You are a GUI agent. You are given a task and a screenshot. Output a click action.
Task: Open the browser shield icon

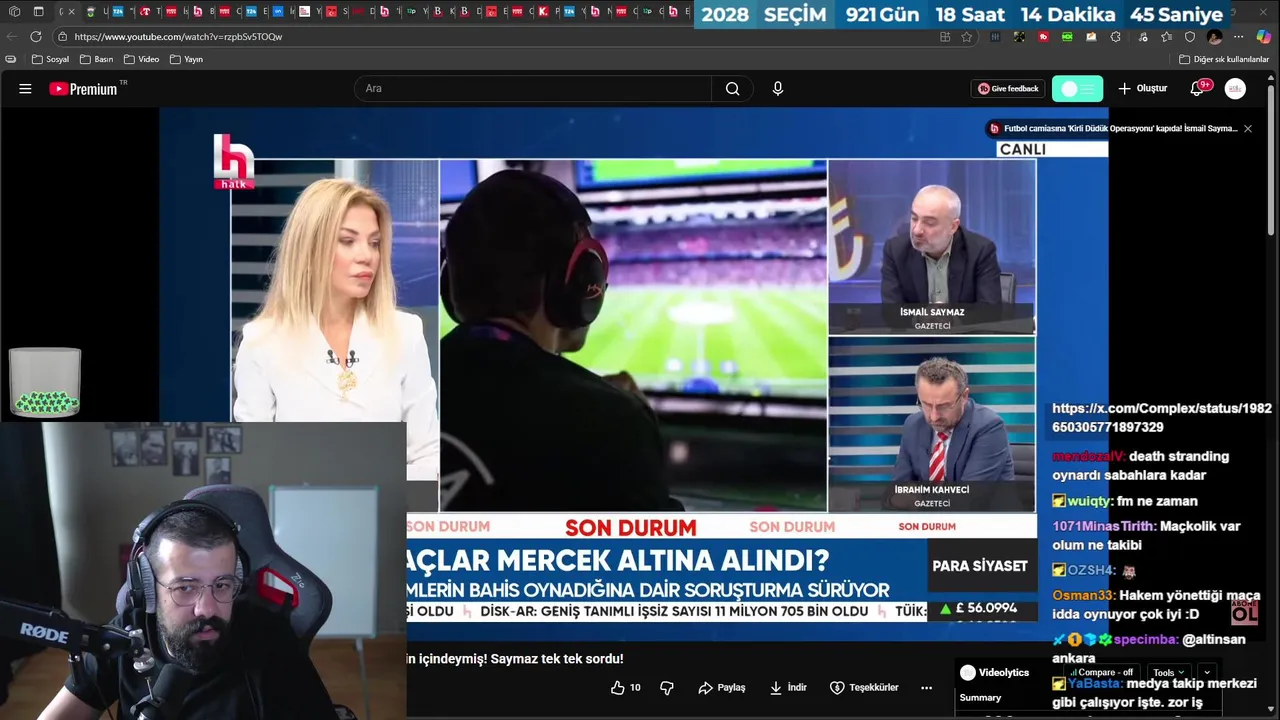(x=1190, y=37)
